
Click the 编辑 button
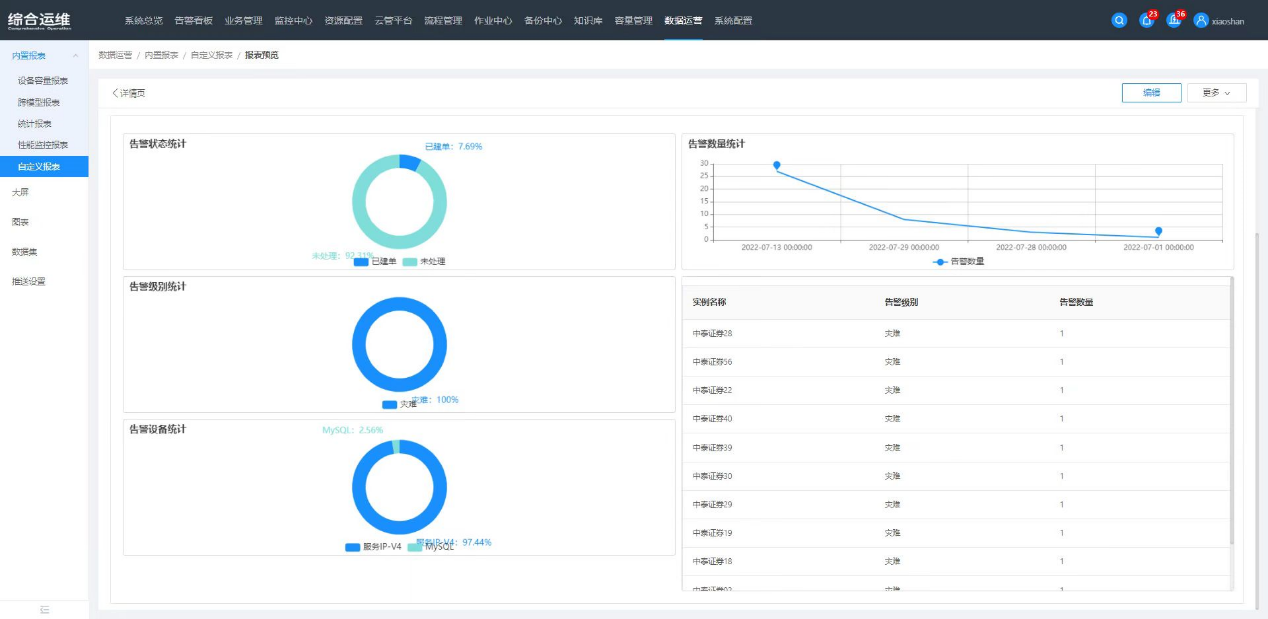pos(1151,93)
